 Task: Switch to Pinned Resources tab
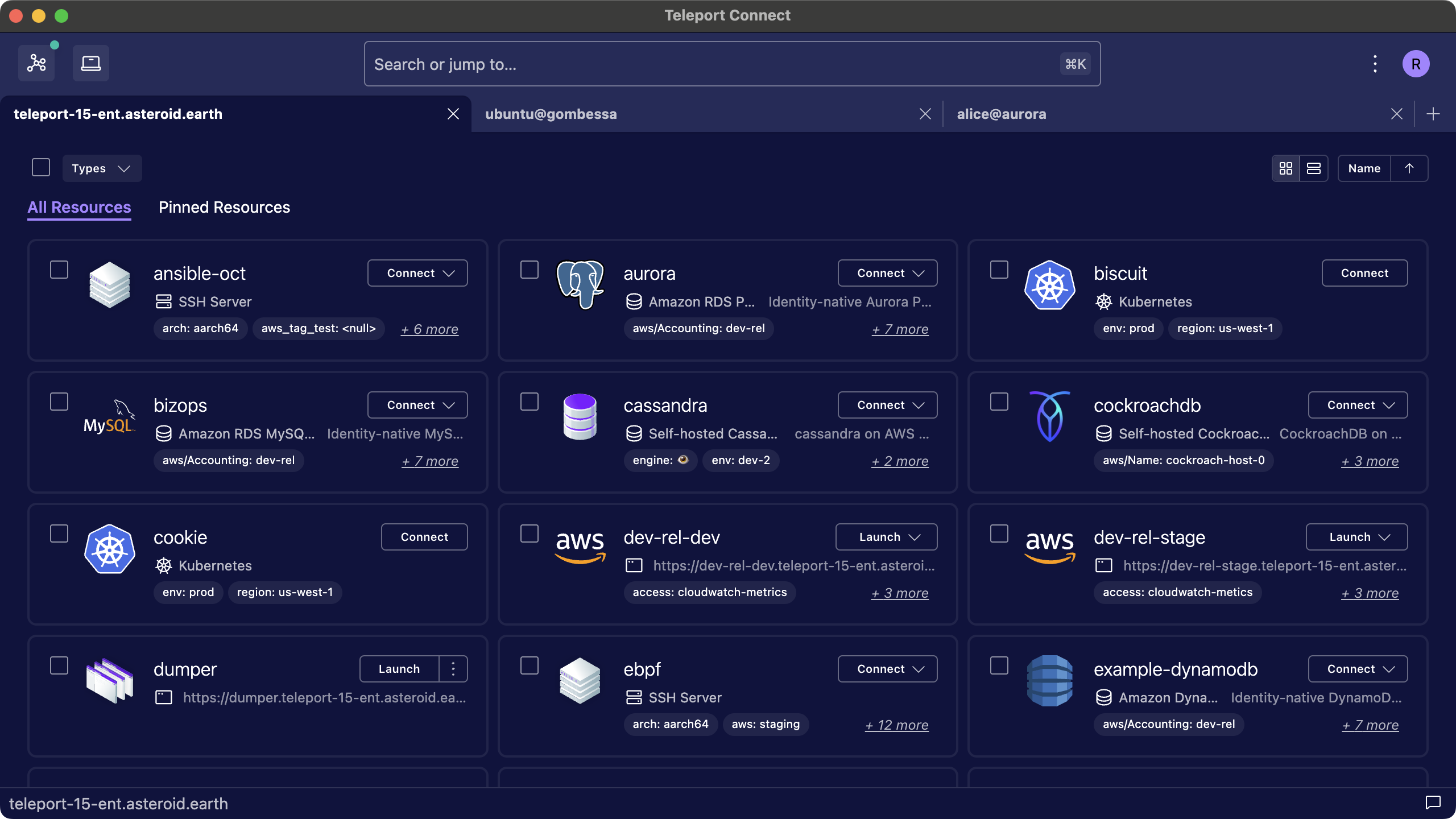224,207
